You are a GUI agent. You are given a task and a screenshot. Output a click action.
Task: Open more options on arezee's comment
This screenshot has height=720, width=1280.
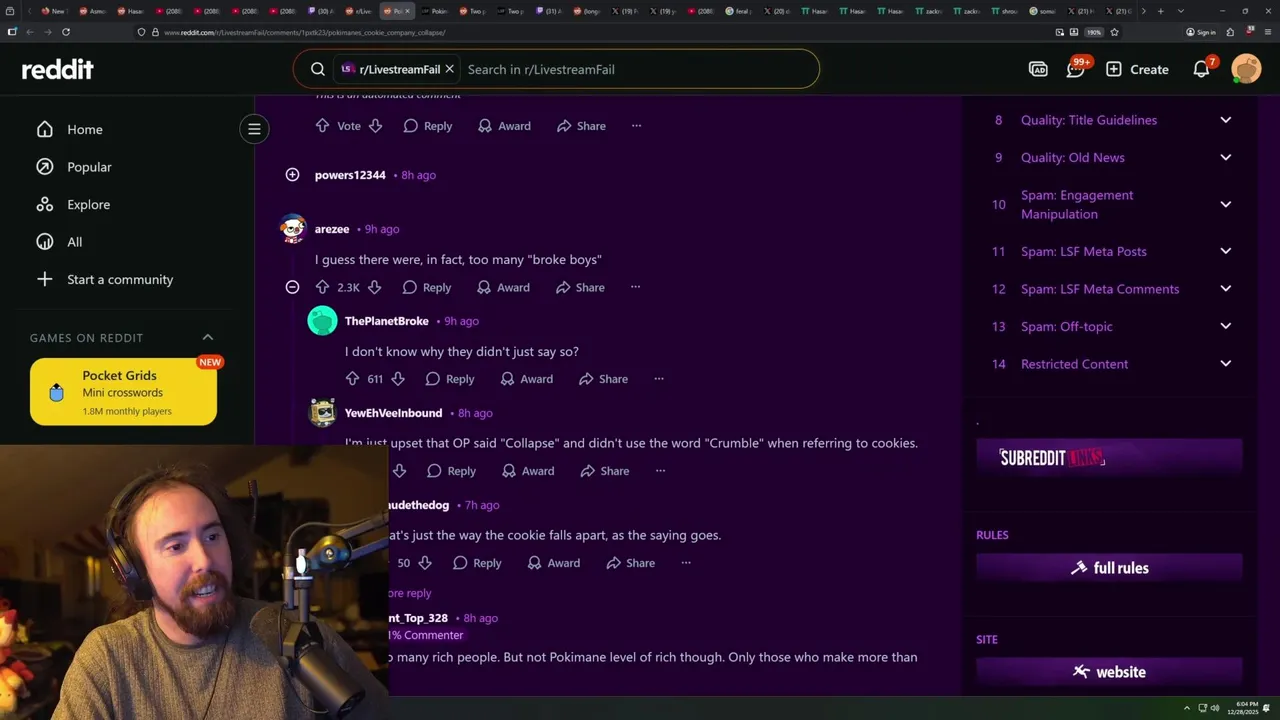pyautogui.click(x=635, y=287)
